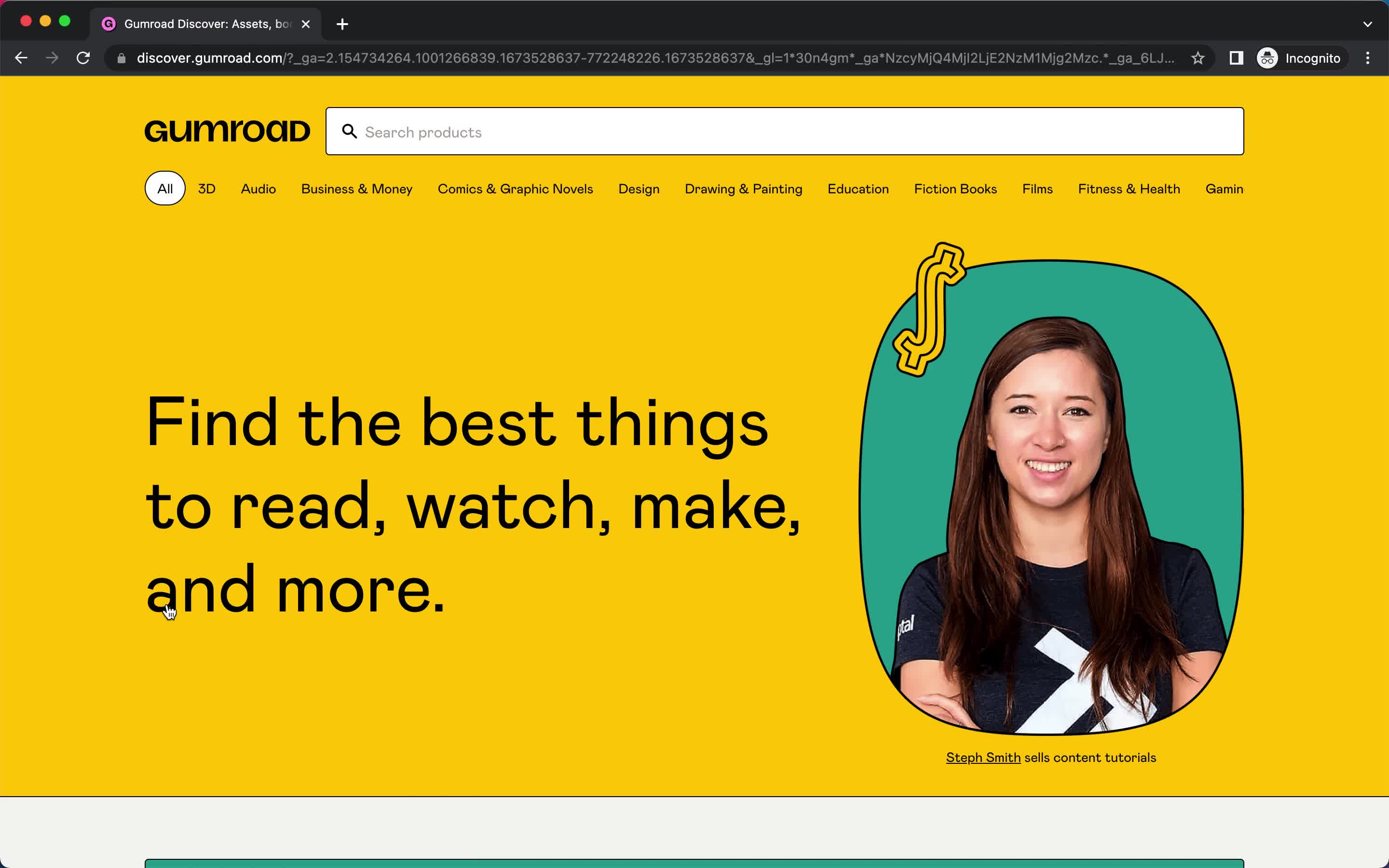Open the partially visible Gaming category
Viewport: 1389px width, 868px height.
point(1224,189)
